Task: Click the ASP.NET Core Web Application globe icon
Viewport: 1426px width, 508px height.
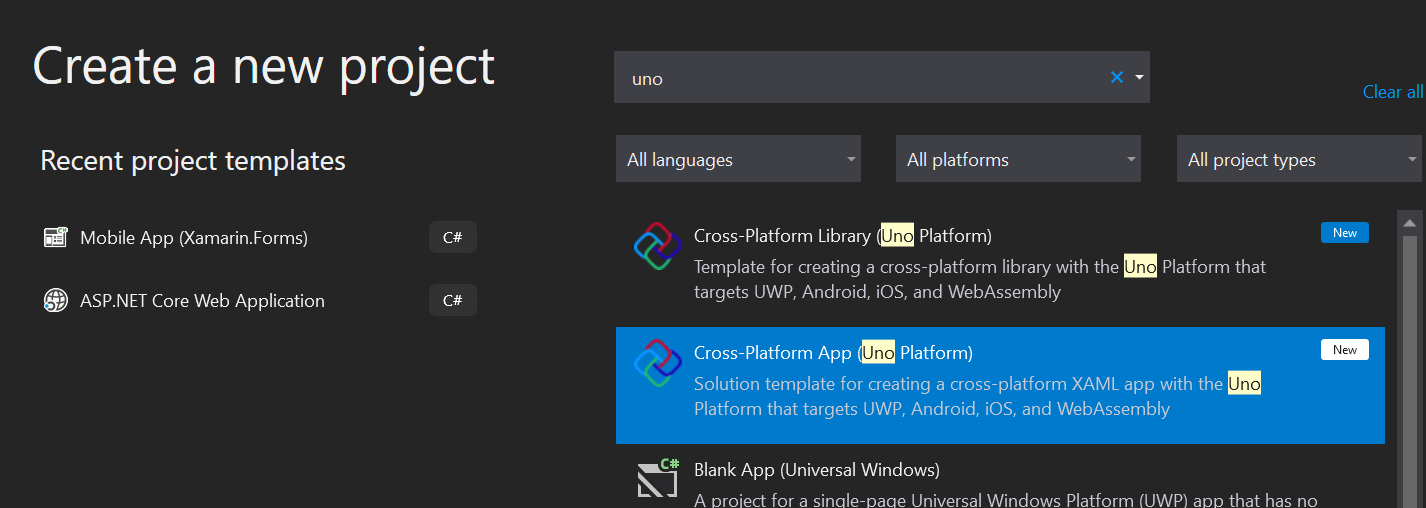Action: 55,300
